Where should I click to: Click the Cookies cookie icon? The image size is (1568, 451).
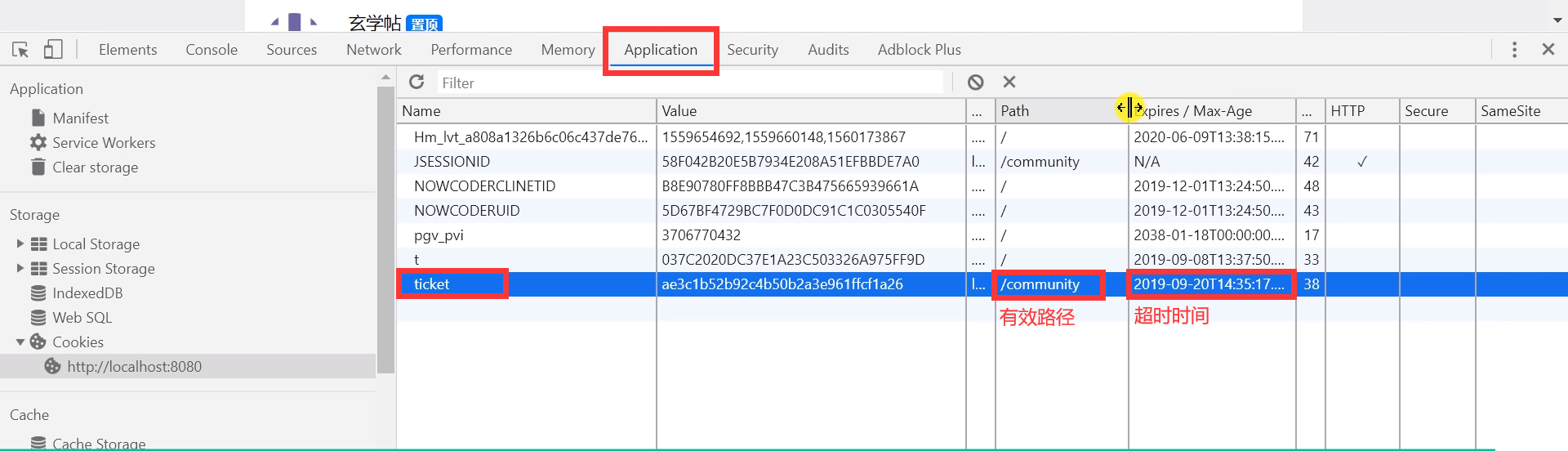click(38, 342)
